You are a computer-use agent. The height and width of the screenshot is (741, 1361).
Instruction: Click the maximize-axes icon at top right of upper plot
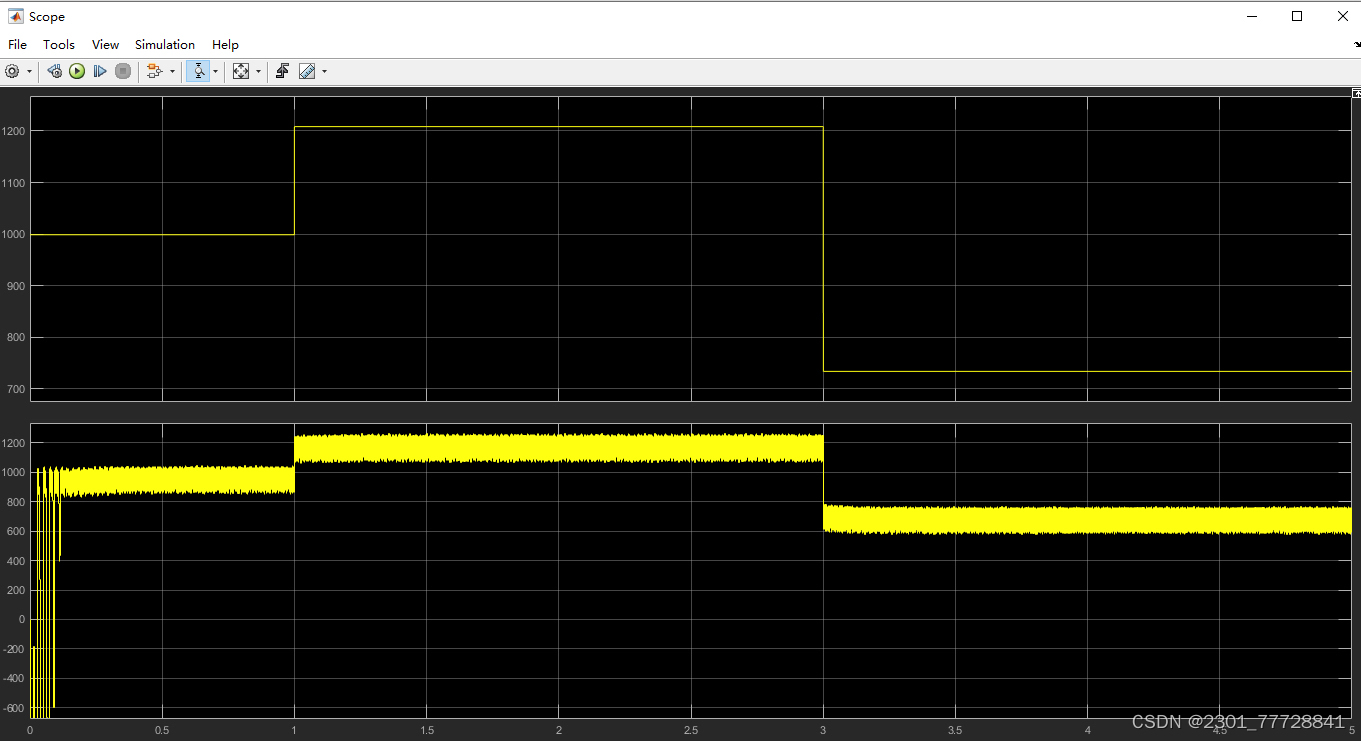1356,92
